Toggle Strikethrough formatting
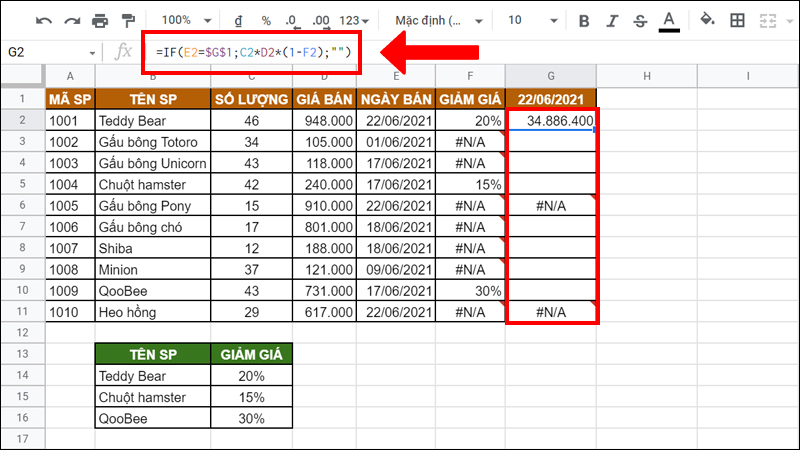800x450 pixels. pos(640,21)
